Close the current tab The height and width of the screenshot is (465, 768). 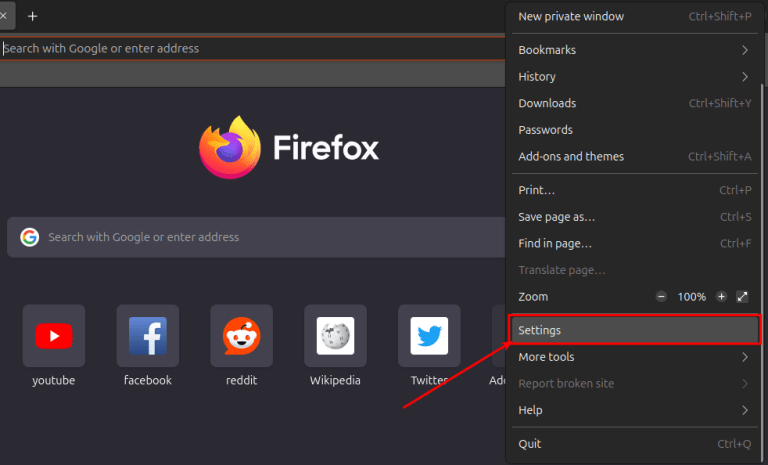point(4,16)
